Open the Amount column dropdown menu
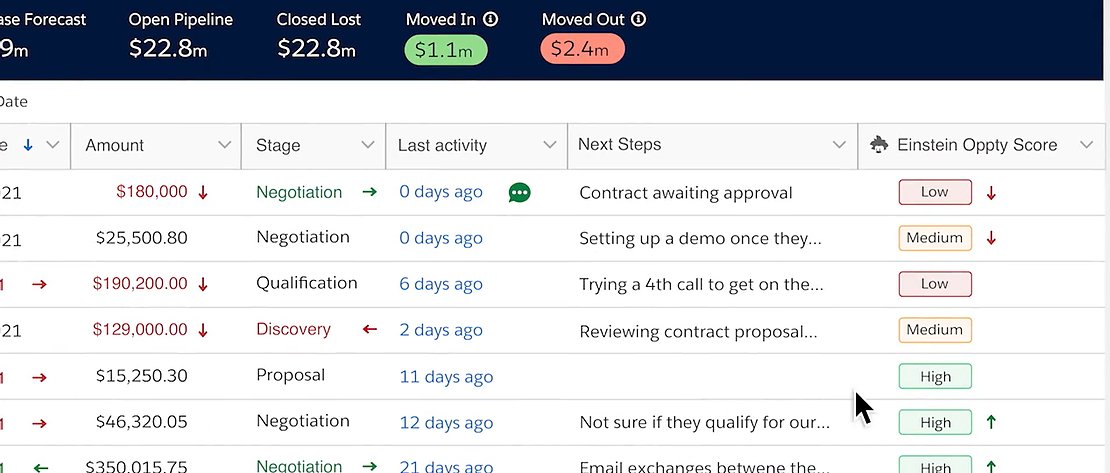The height and width of the screenshot is (473, 1110). [225, 146]
